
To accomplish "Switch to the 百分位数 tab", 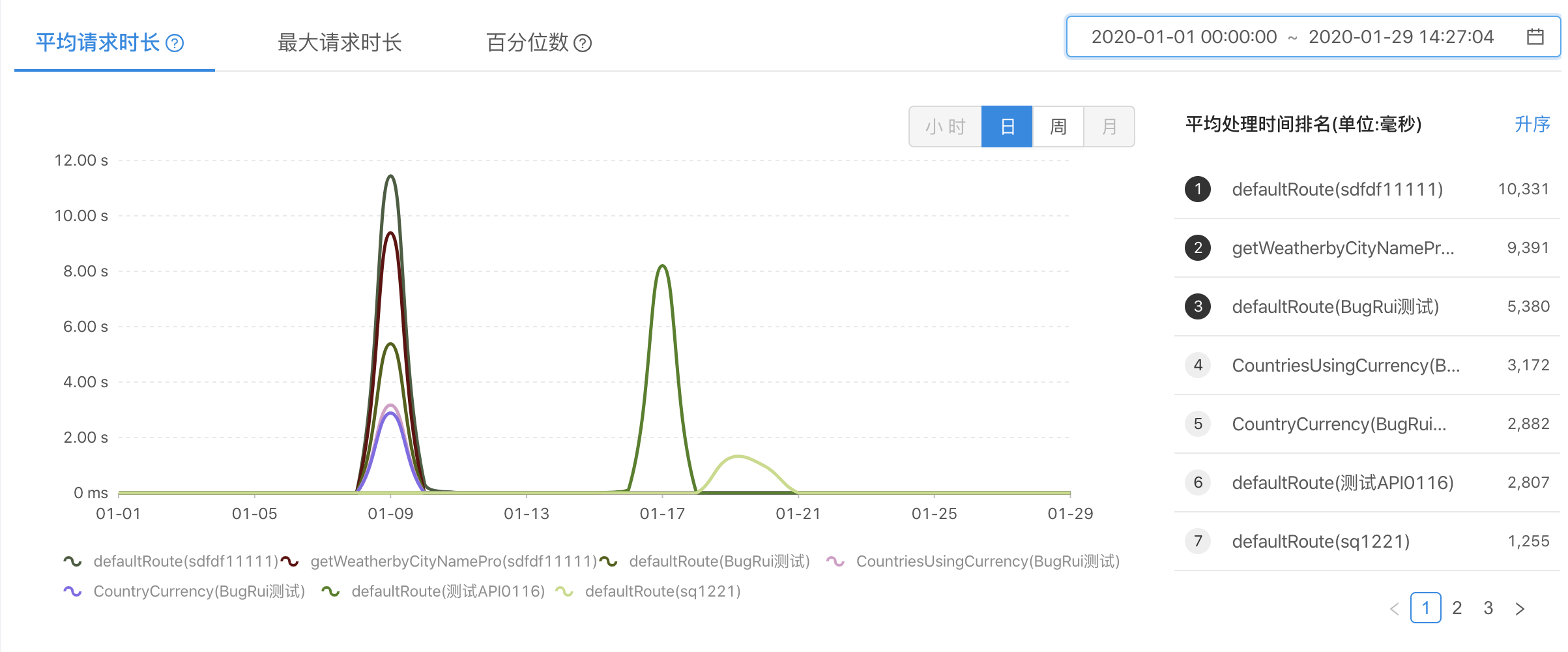I will (527, 43).
